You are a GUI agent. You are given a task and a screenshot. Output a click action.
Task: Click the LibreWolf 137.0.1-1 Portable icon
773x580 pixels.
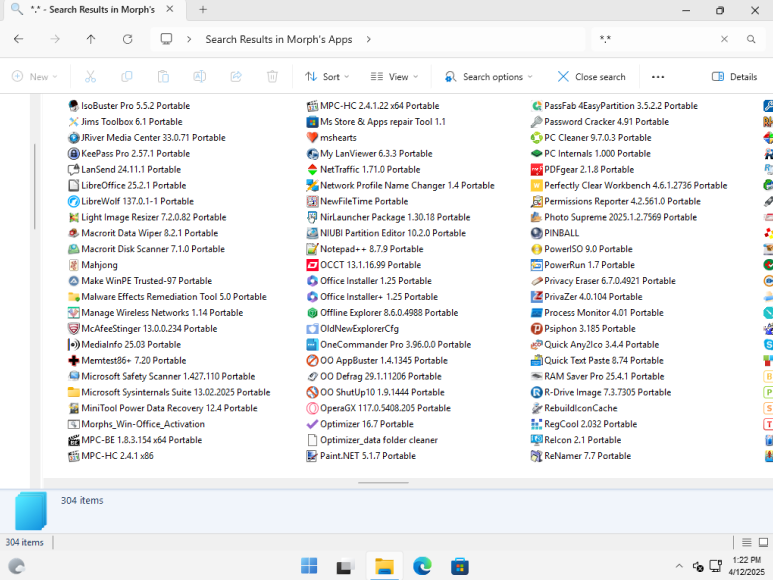coord(73,201)
